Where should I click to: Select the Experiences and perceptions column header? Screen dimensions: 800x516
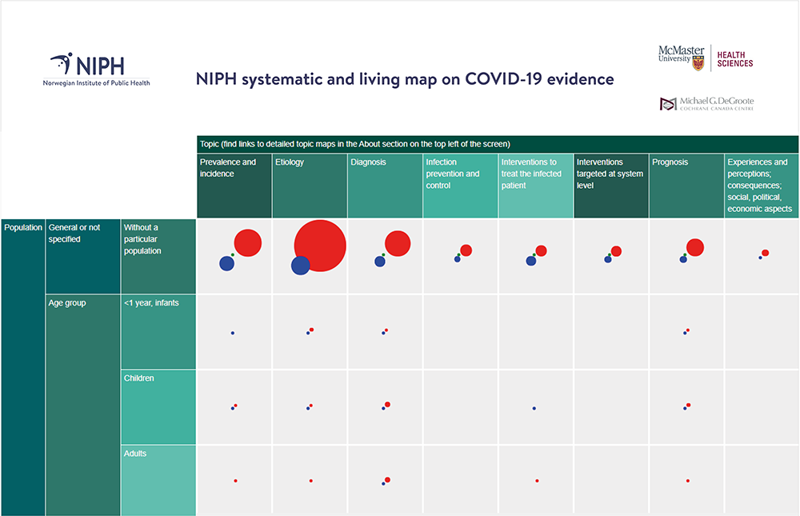[761, 185]
